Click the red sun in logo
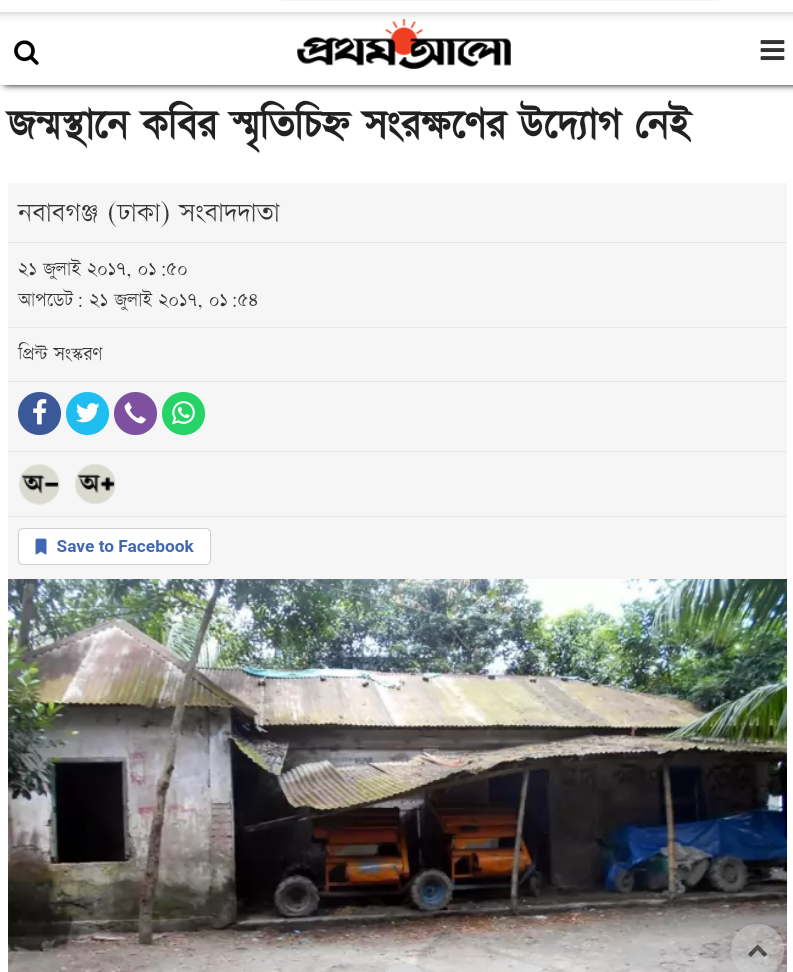The image size is (793, 972). pyautogui.click(x=404, y=37)
